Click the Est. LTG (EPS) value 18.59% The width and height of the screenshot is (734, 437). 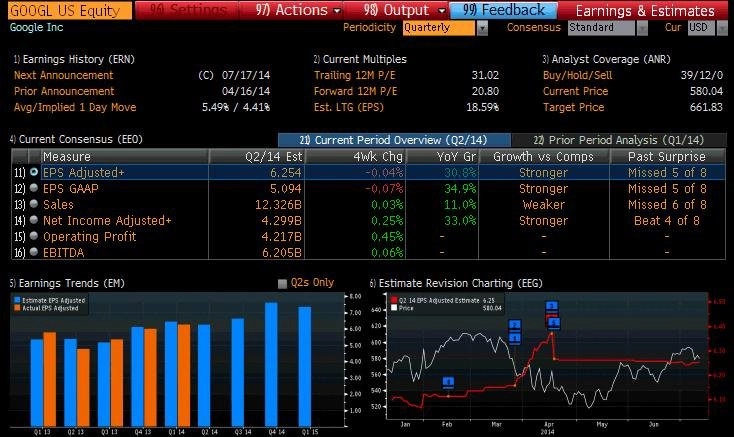483,107
